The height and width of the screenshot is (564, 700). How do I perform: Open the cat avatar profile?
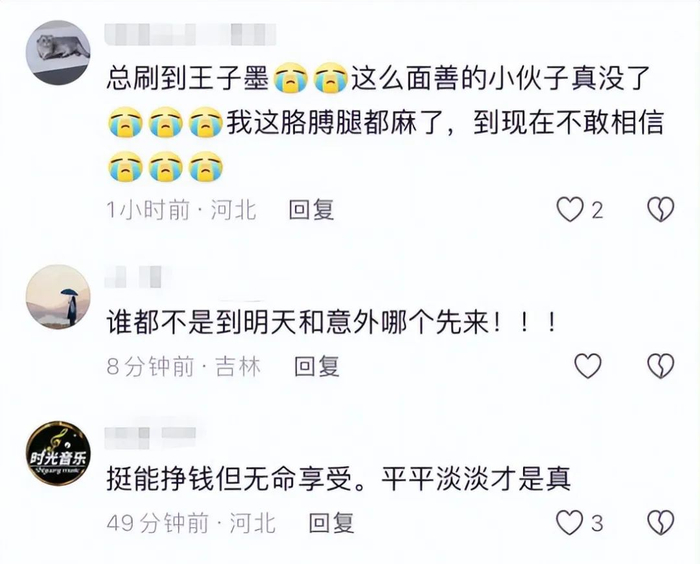[58, 52]
